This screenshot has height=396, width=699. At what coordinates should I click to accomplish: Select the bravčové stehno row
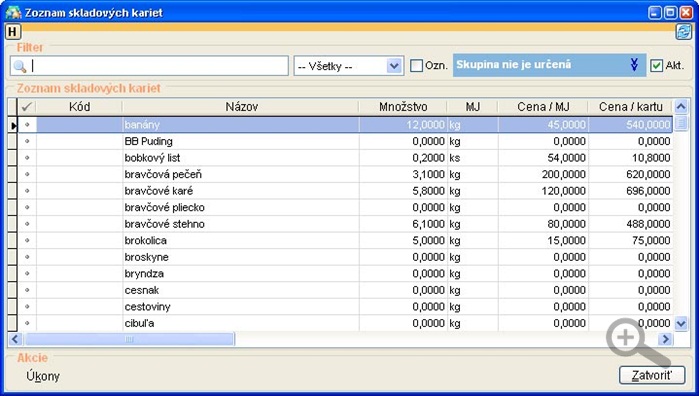pos(345,223)
